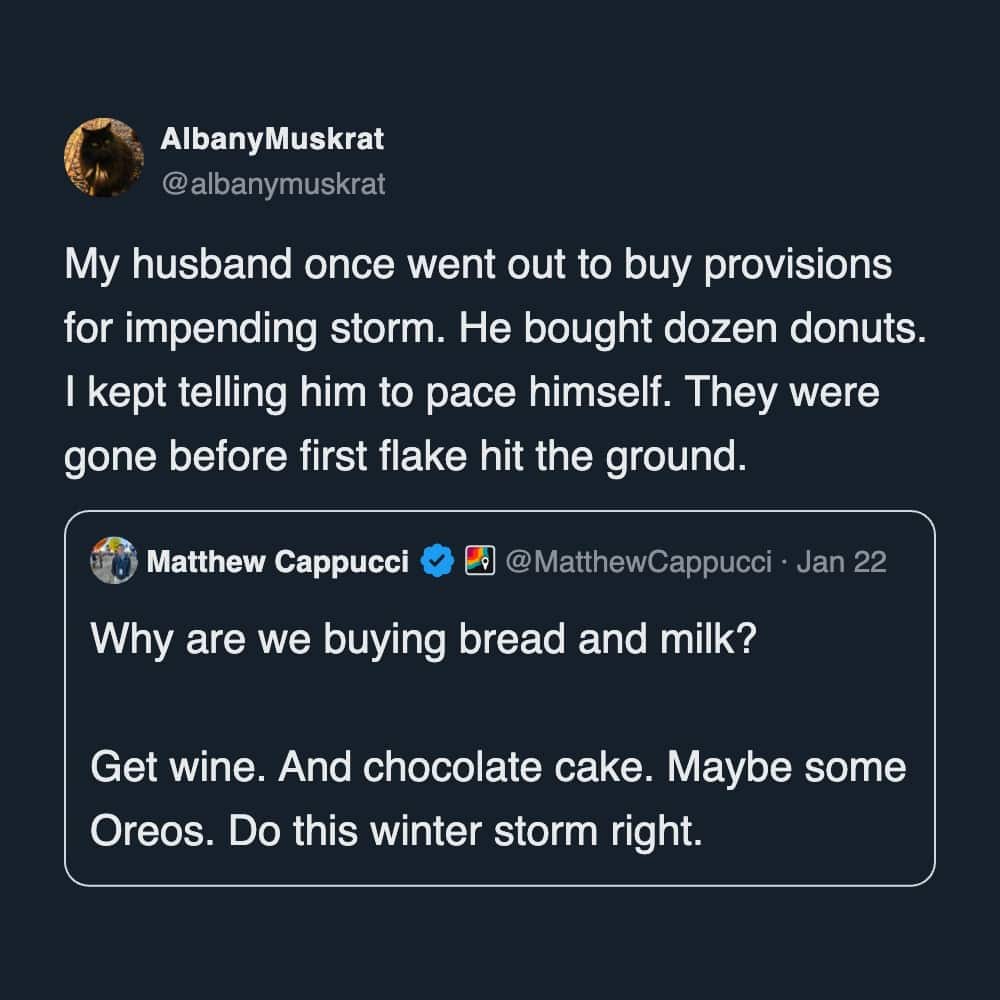1000x1000 pixels.
Task: Click the line beginning "Get wine. And chocolate cake"
Action: click(498, 768)
